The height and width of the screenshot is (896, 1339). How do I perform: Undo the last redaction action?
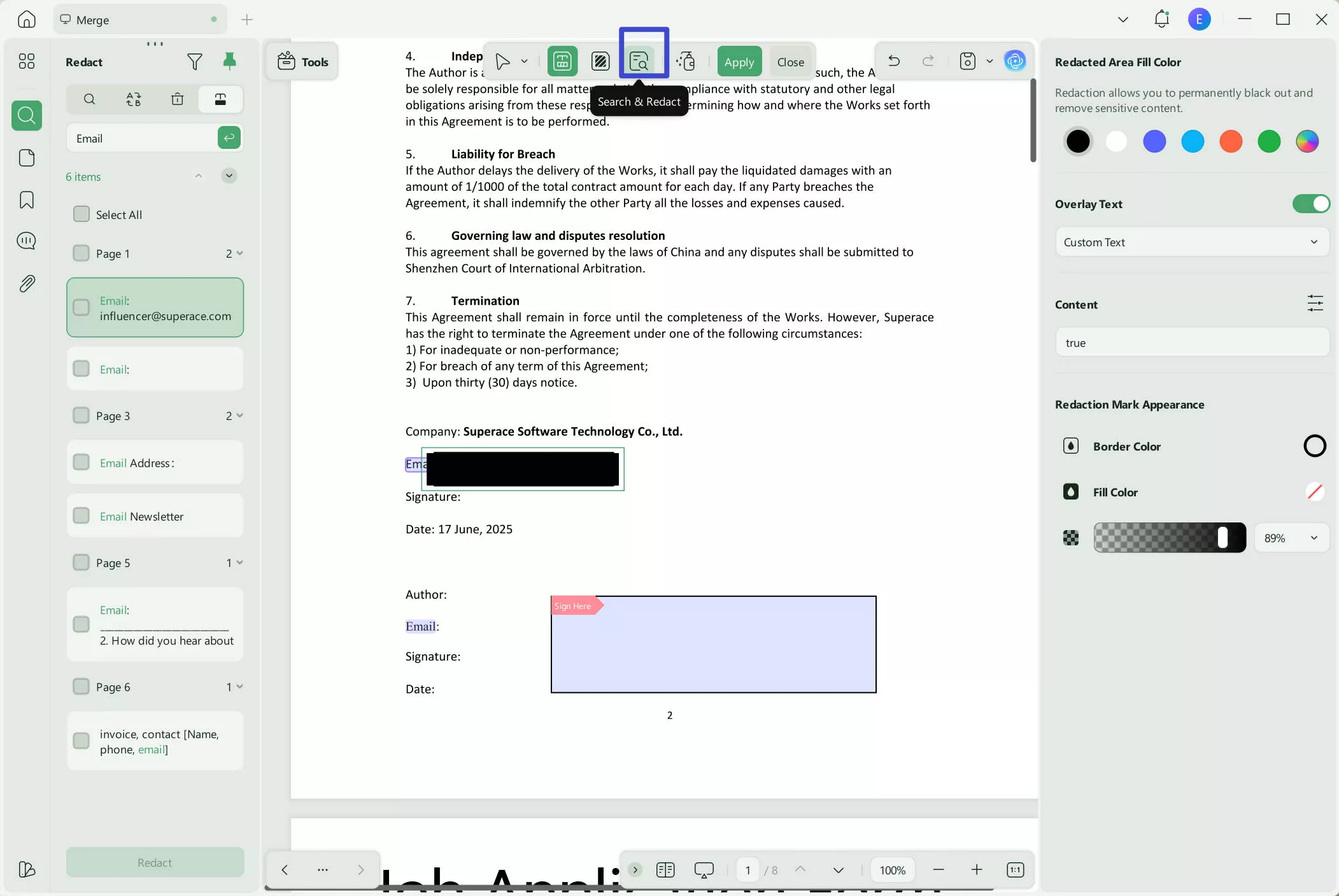point(894,60)
